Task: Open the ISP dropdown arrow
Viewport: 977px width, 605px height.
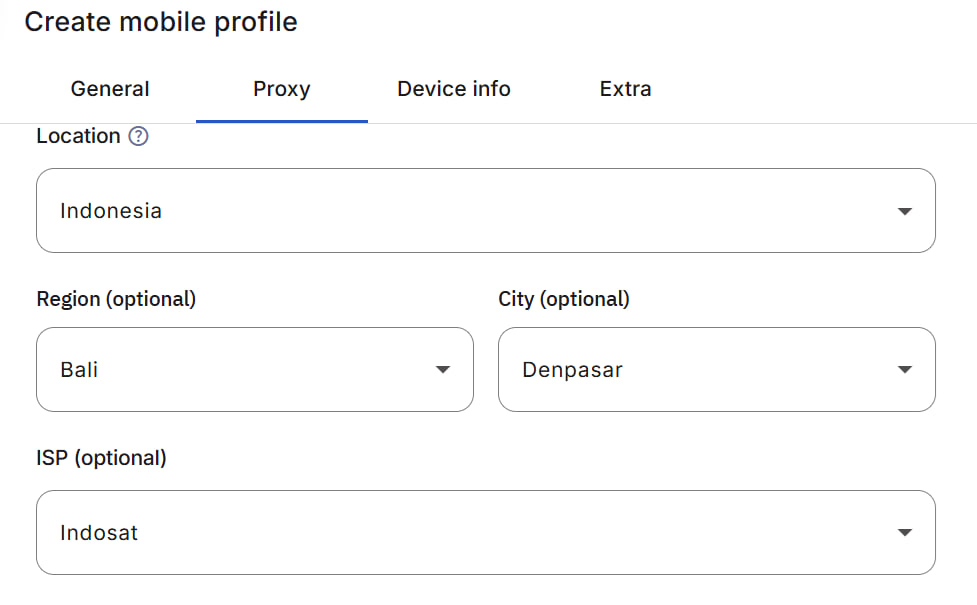Action: pos(904,533)
